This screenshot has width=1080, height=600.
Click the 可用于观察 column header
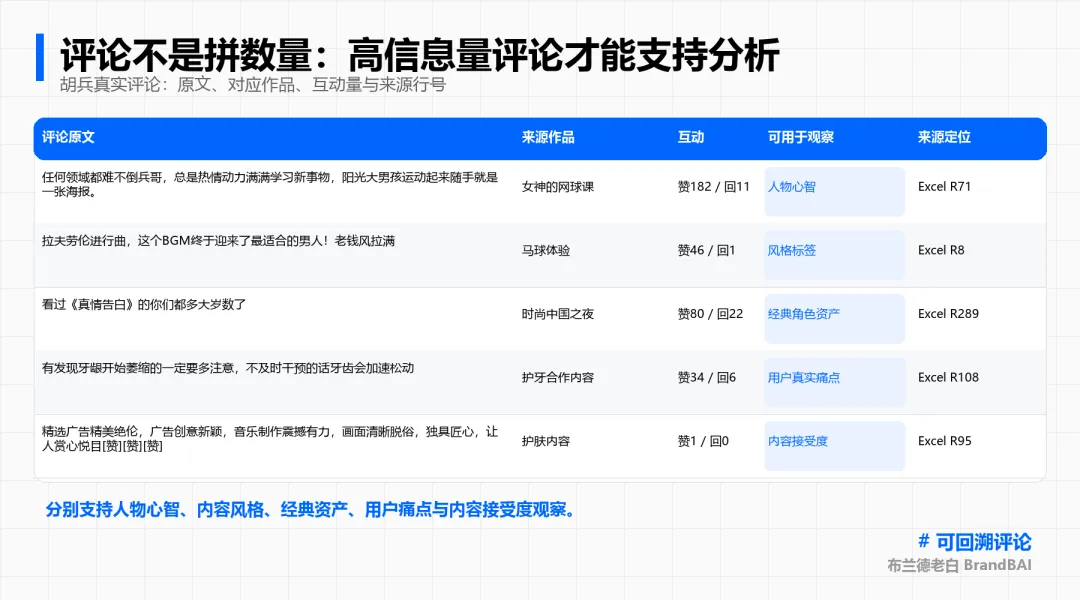point(800,137)
